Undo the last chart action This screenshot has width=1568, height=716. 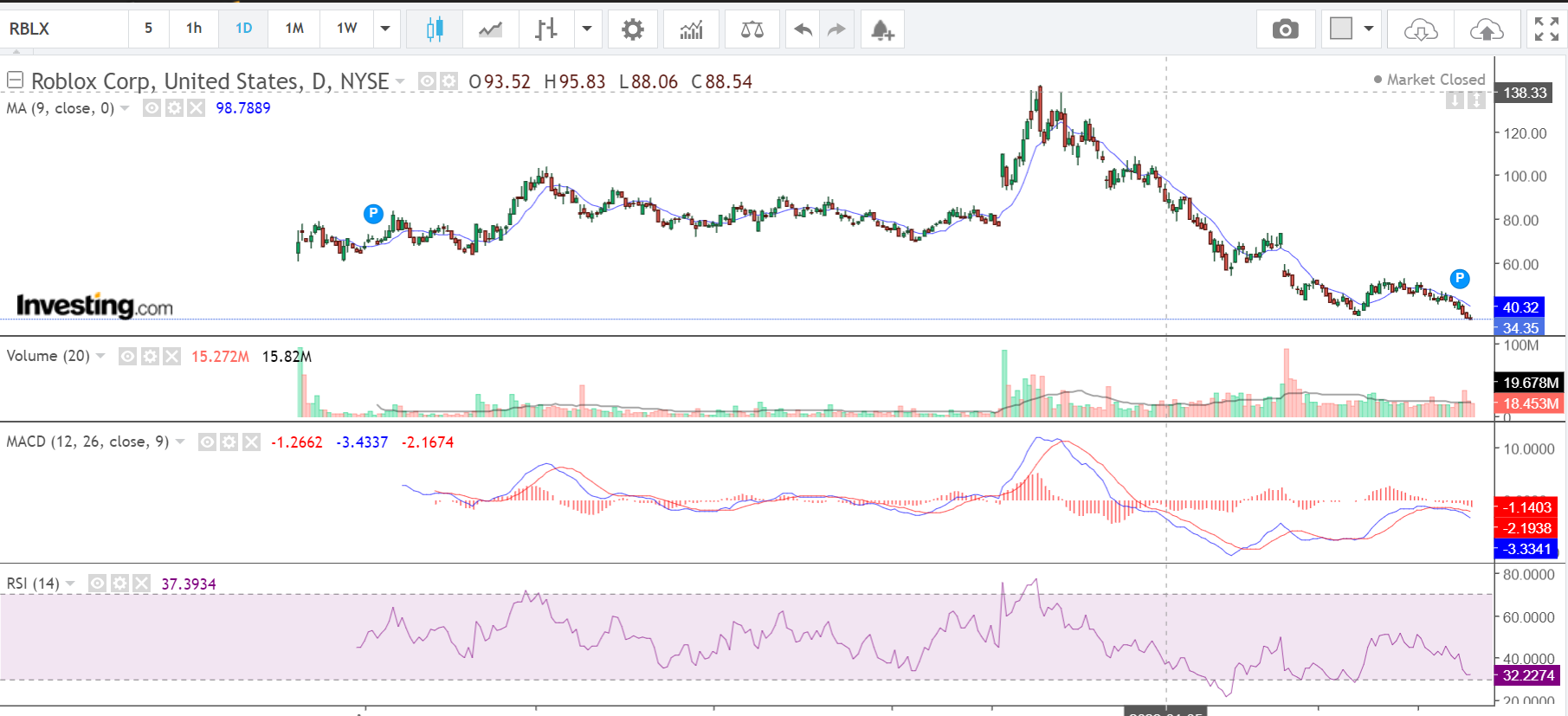pyautogui.click(x=803, y=29)
